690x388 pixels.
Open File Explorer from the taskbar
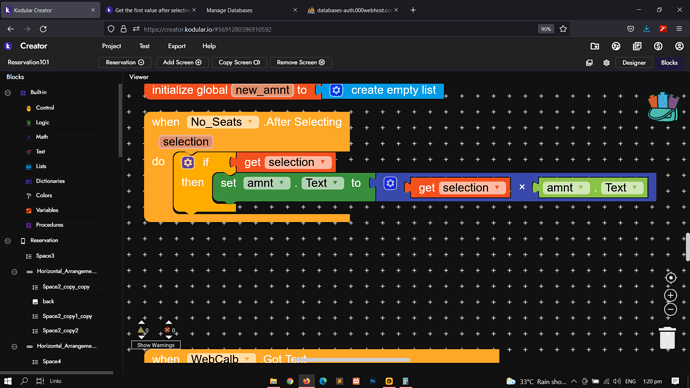pyautogui.click(x=273, y=381)
